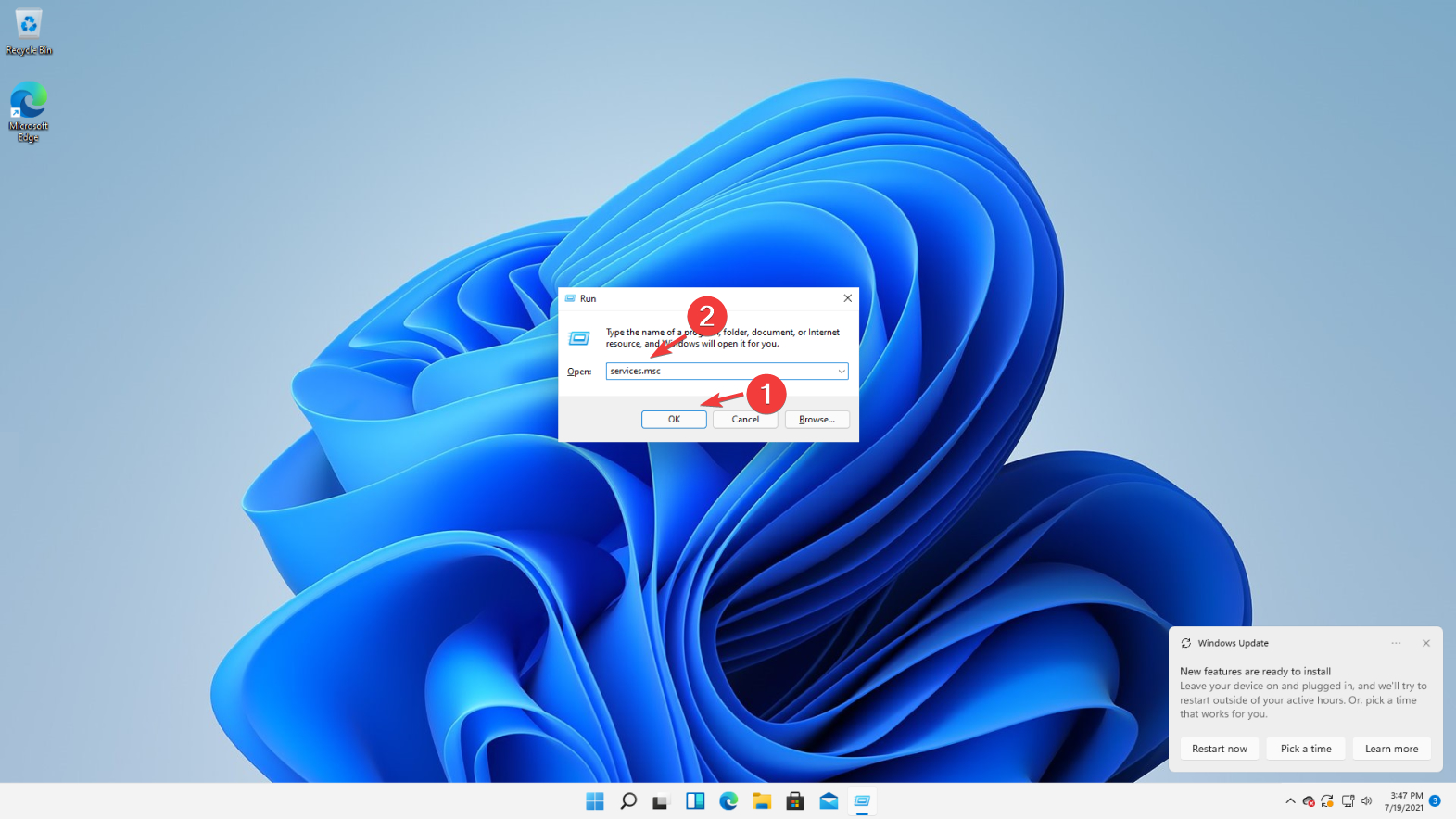The width and height of the screenshot is (1456, 819).
Task: Click Browse... in the Run dialog
Action: click(x=817, y=420)
